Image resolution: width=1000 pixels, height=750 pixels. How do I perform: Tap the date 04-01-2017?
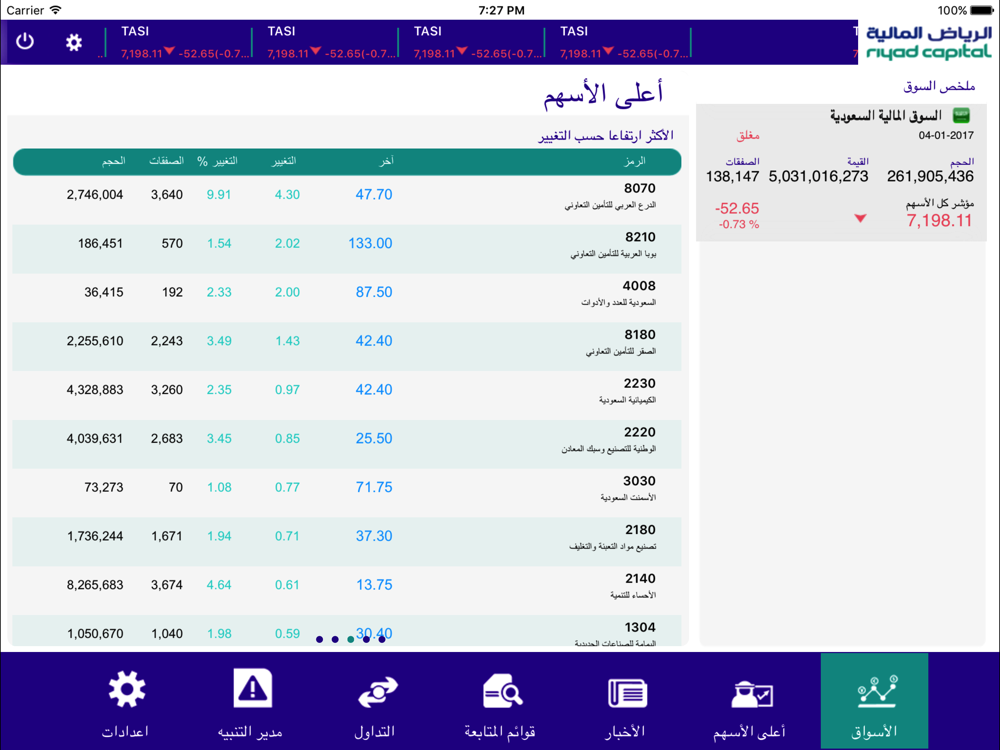pos(946,135)
